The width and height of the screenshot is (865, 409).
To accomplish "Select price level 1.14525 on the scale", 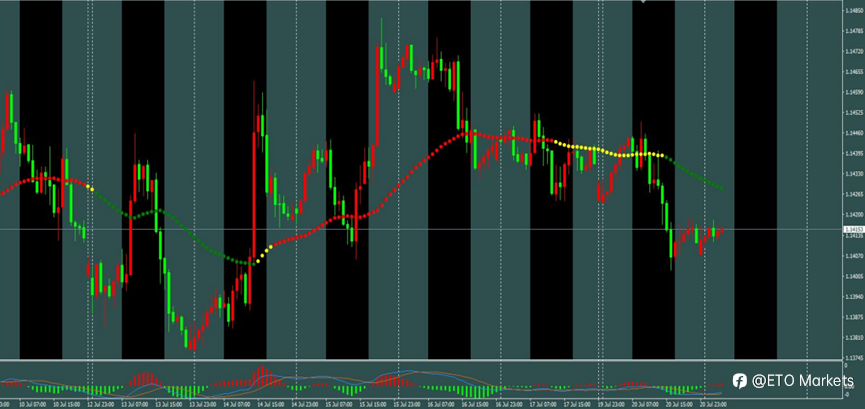I will click(855, 112).
